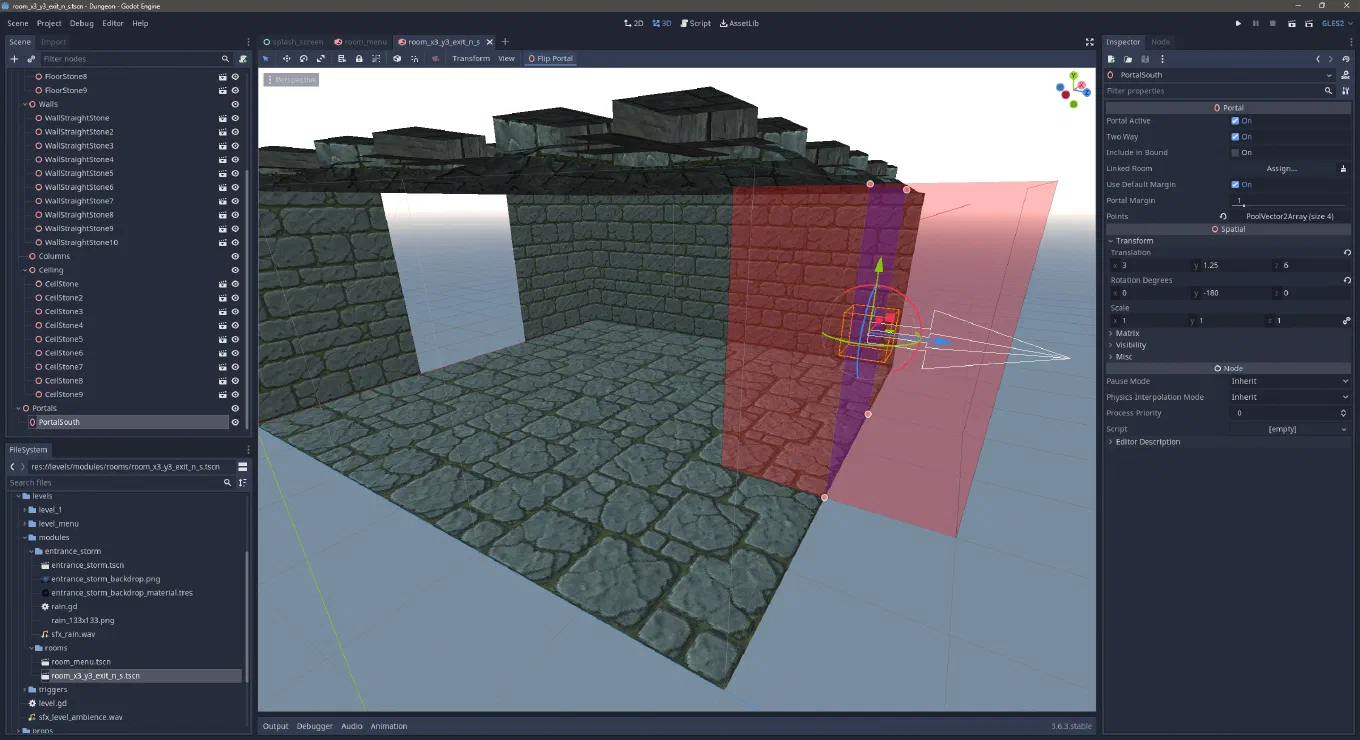
Task: Toggle Use Default Margin checkbox
Action: pyautogui.click(x=1235, y=185)
